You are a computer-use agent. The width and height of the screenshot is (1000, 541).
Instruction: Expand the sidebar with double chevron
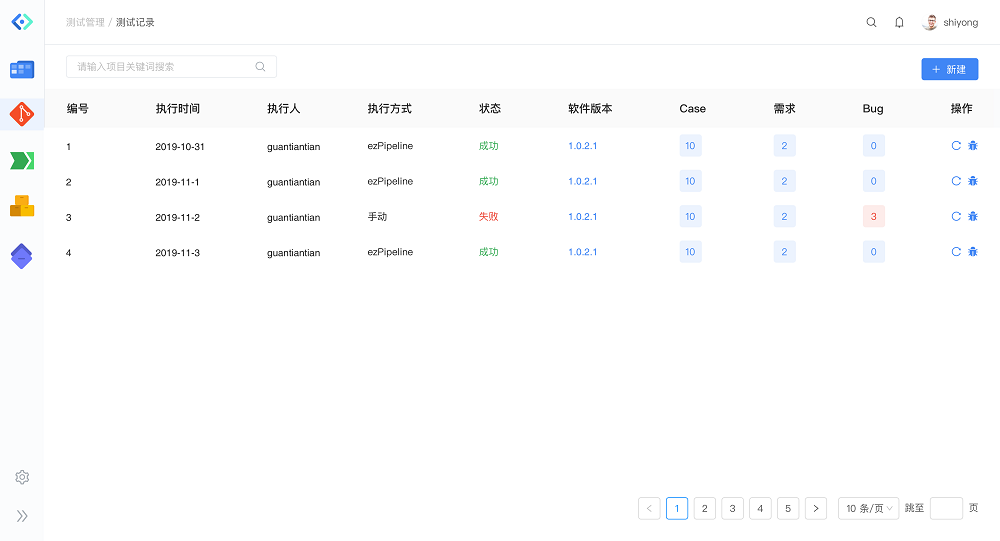coord(22,516)
